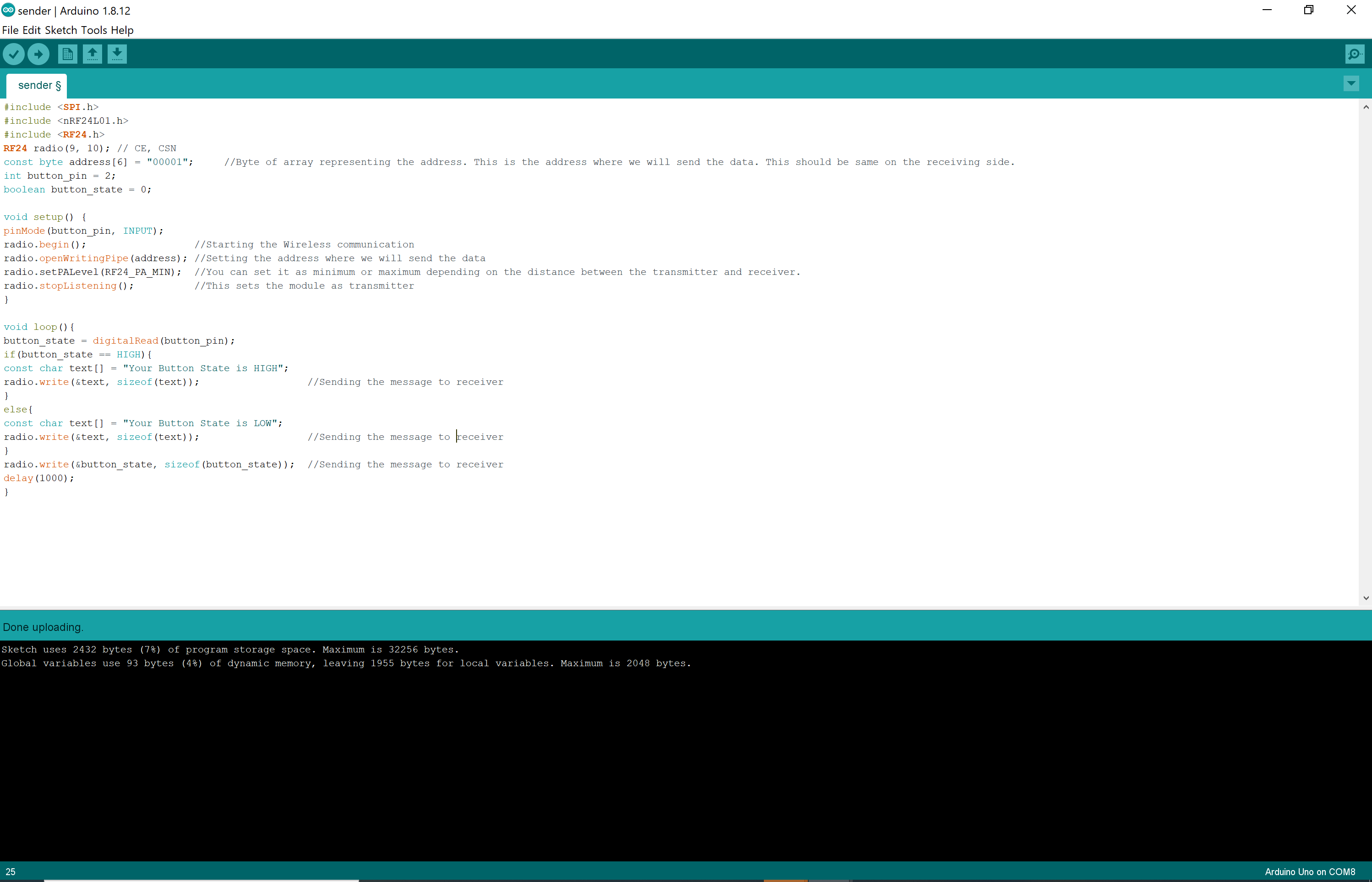The height and width of the screenshot is (882, 1372).
Task: Click the '//Starting the Wireless communication' comment
Action: 305,245
